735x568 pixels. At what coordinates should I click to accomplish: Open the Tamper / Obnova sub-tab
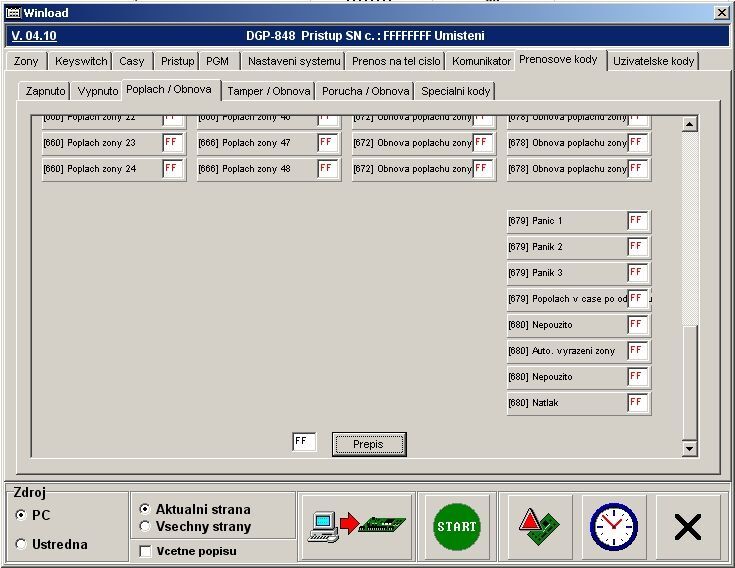click(x=268, y=91)
